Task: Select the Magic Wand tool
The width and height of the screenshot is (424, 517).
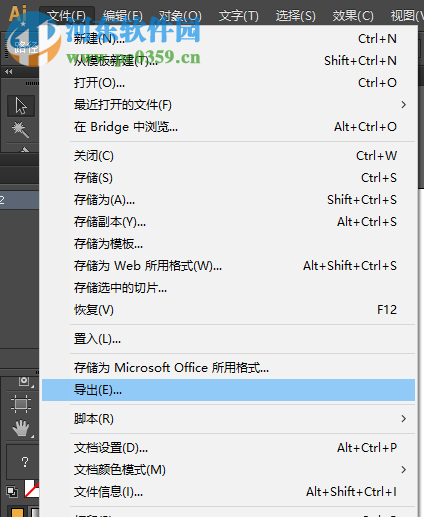Action: (20, 129)
